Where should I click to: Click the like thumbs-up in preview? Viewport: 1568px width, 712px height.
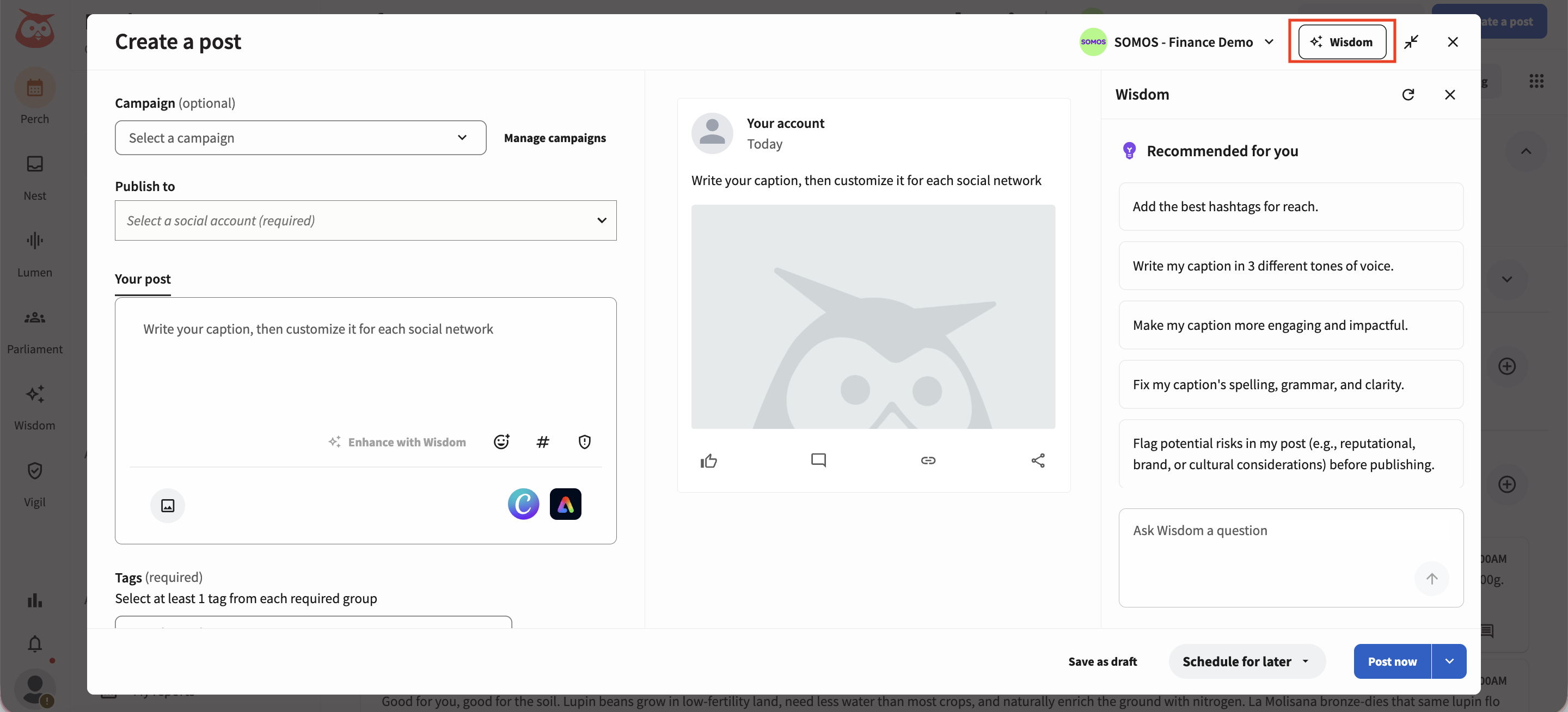pos(708,461)
